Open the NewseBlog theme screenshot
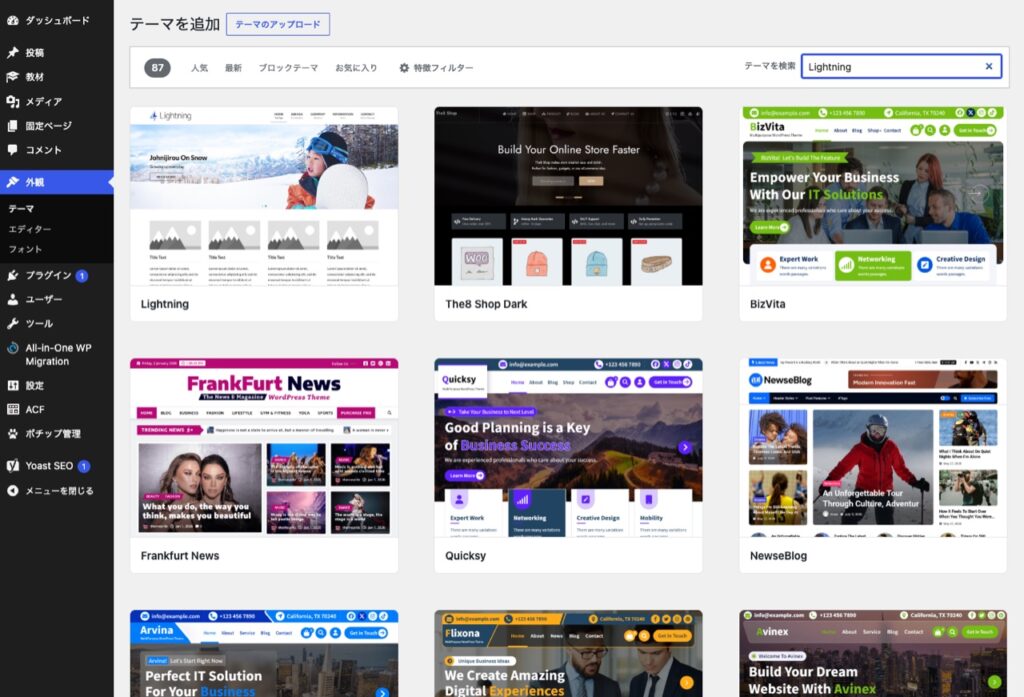Viewport: 1024px width, 697px height. (x=873, y=447)
